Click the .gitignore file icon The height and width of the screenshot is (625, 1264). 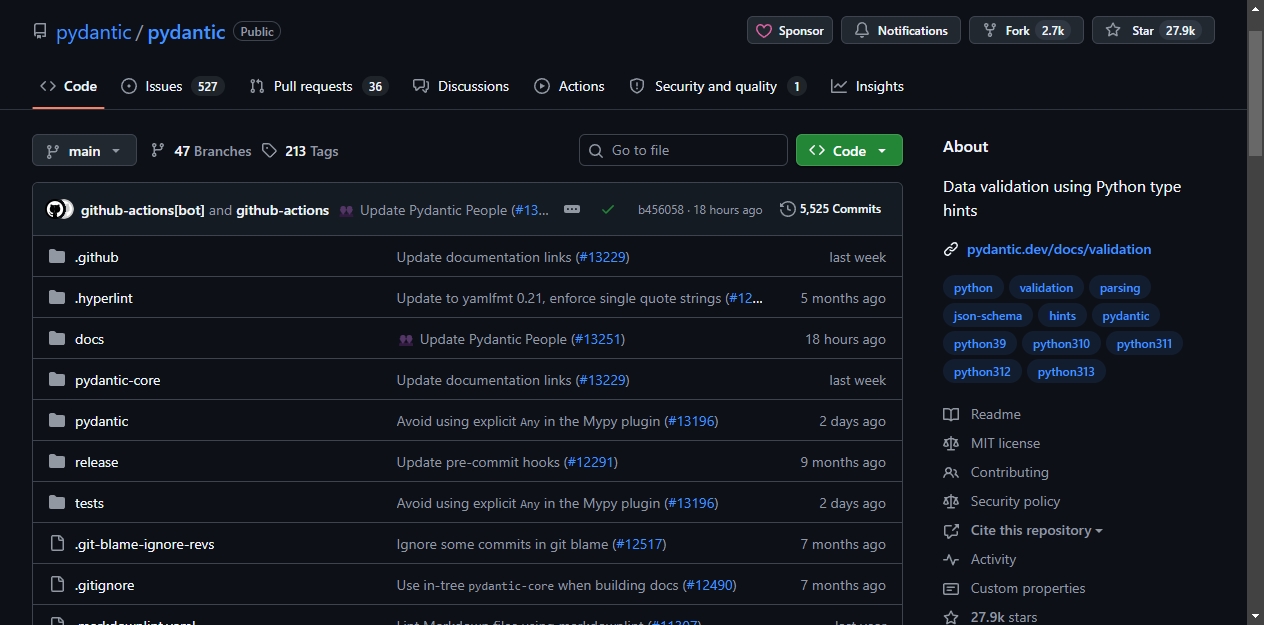tap(57, 585)
